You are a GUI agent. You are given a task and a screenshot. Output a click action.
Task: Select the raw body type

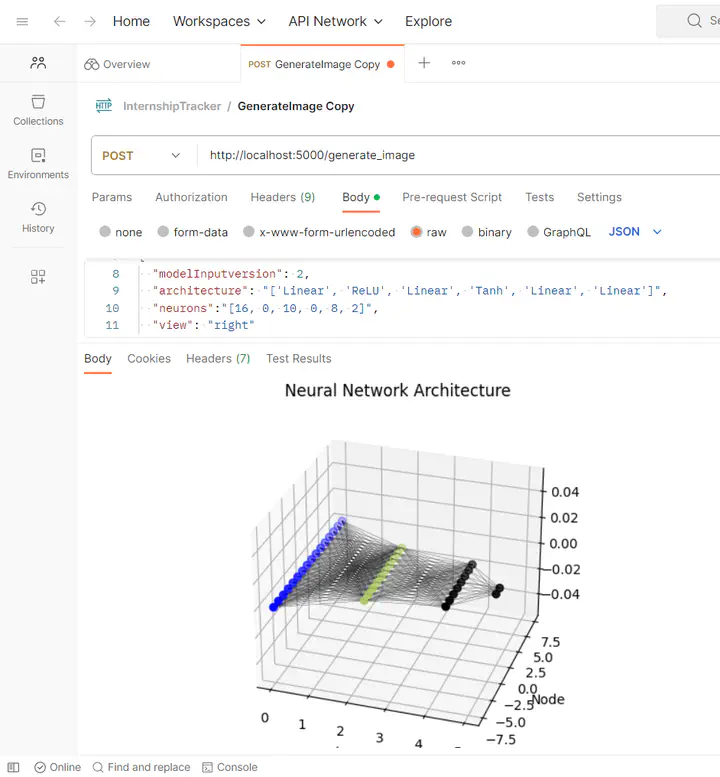coord(417,232)
